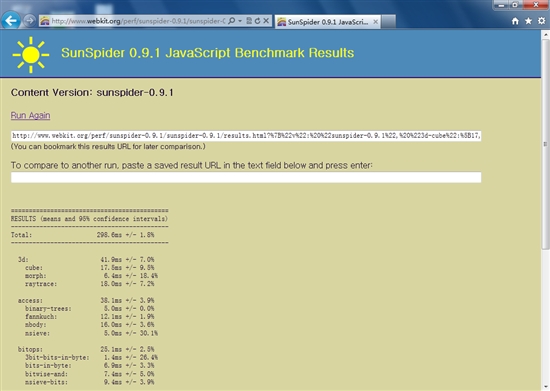Click the address bar URL text
550x391 pixels.
[x=139, y=21]
